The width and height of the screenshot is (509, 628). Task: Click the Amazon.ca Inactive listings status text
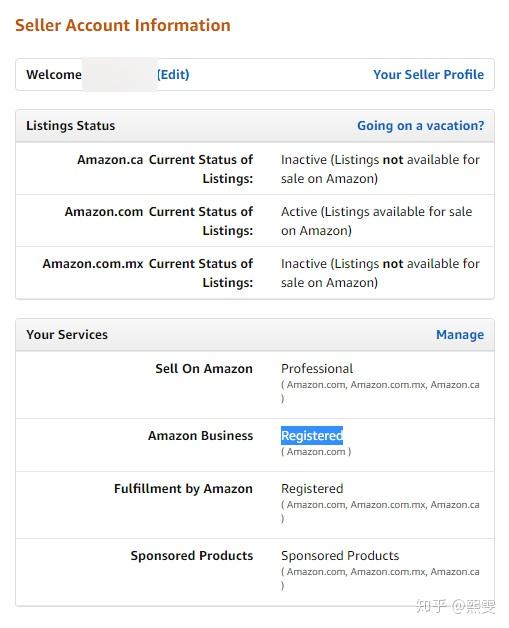pyautogui.click(x=380, y=169)
